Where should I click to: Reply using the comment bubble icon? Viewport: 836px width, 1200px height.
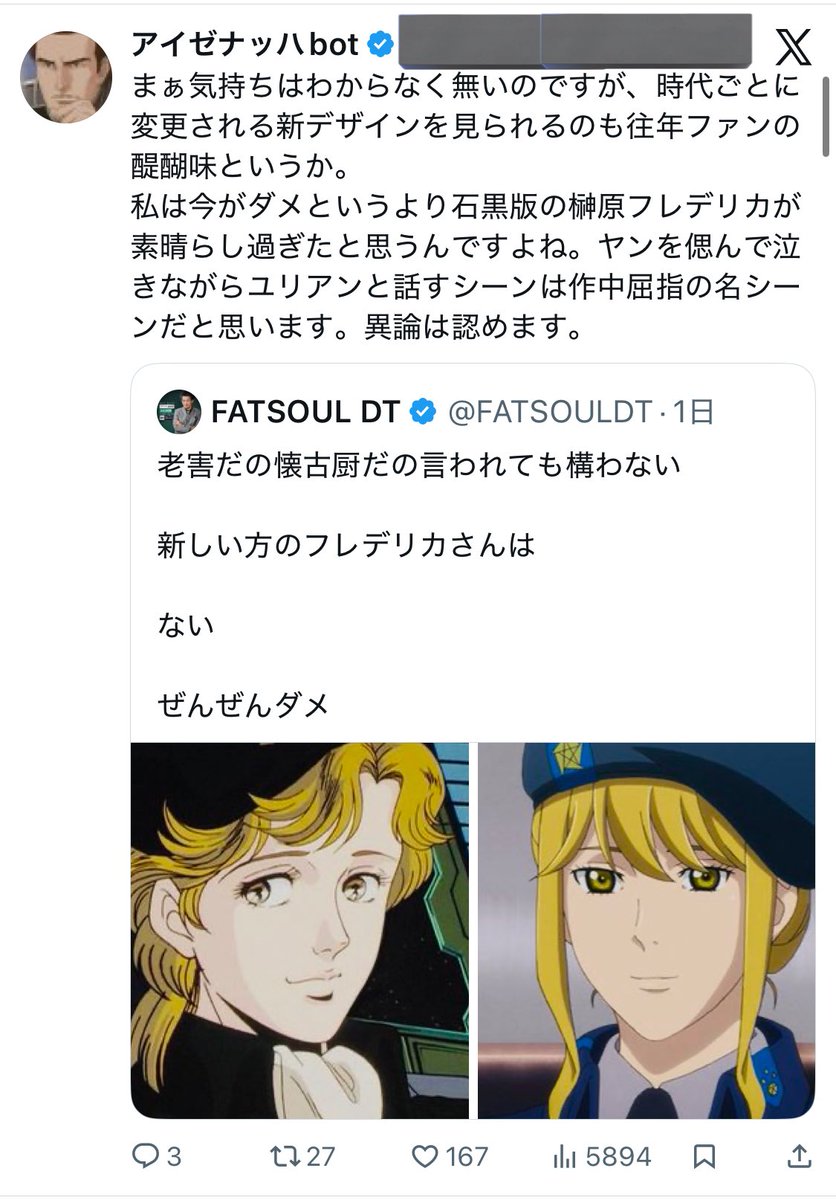tap(146, 1157)
